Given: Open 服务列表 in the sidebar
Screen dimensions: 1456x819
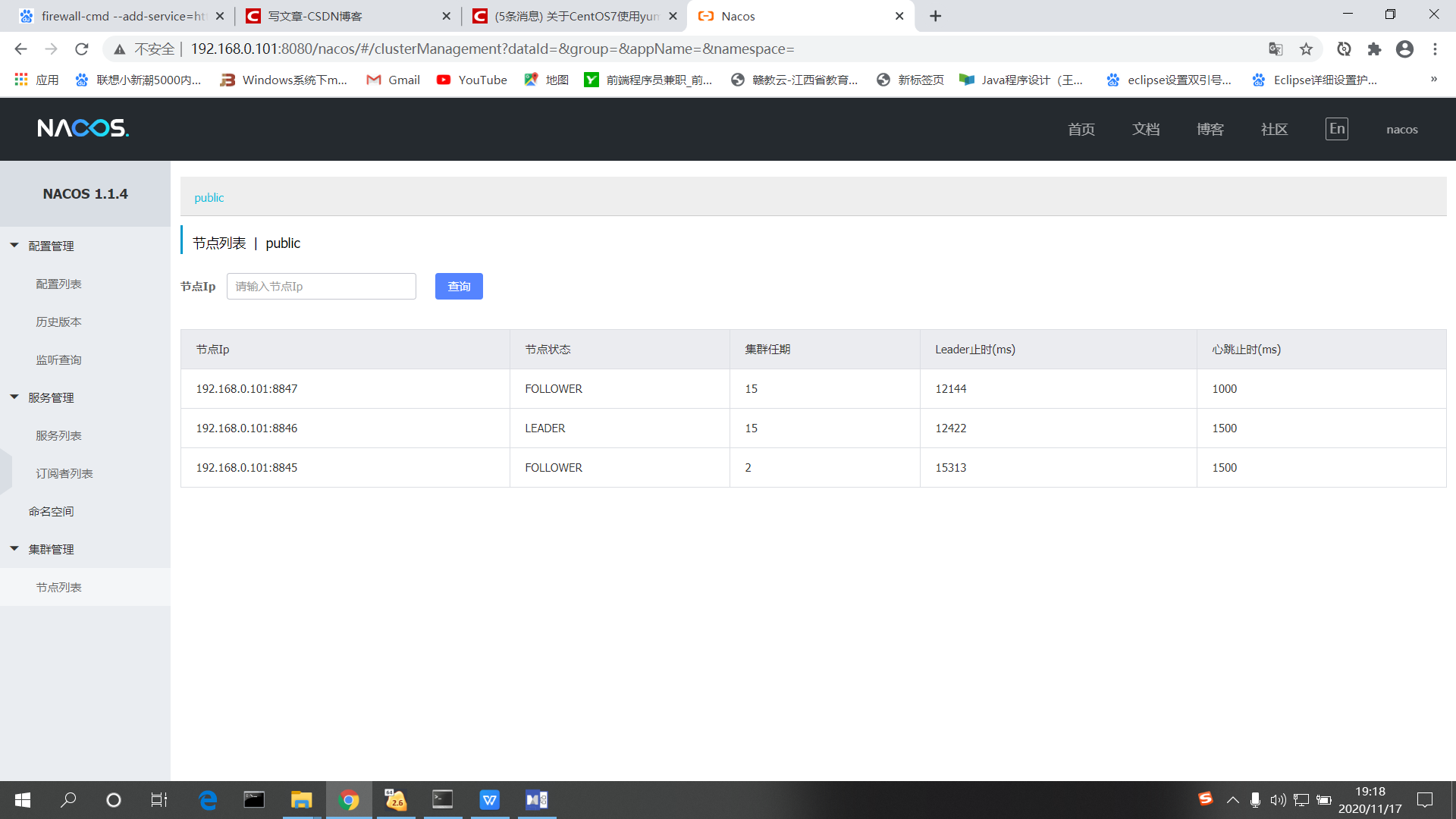Looking at the screenshot, I should click(58, 435).
